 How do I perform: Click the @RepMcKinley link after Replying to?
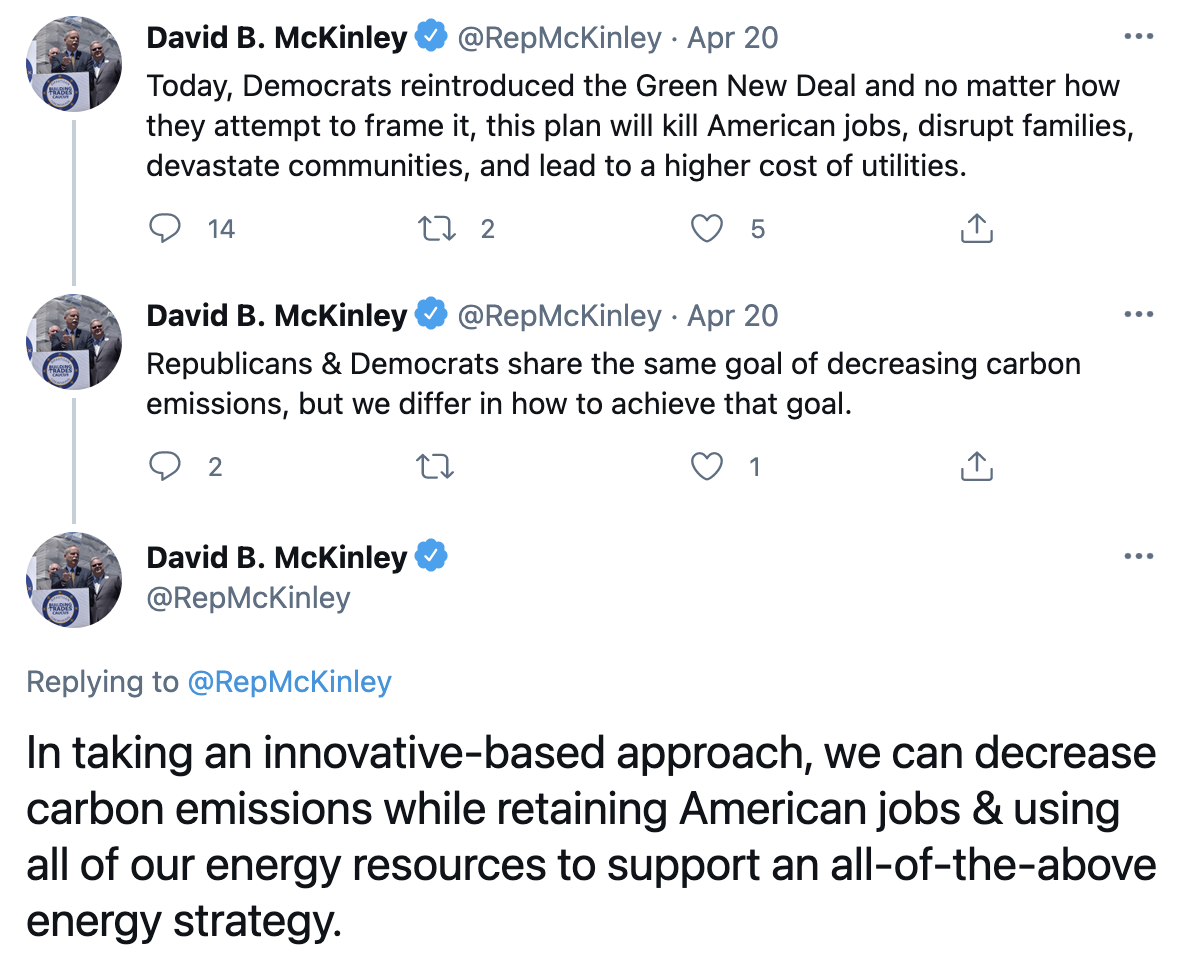pos(289,682)
